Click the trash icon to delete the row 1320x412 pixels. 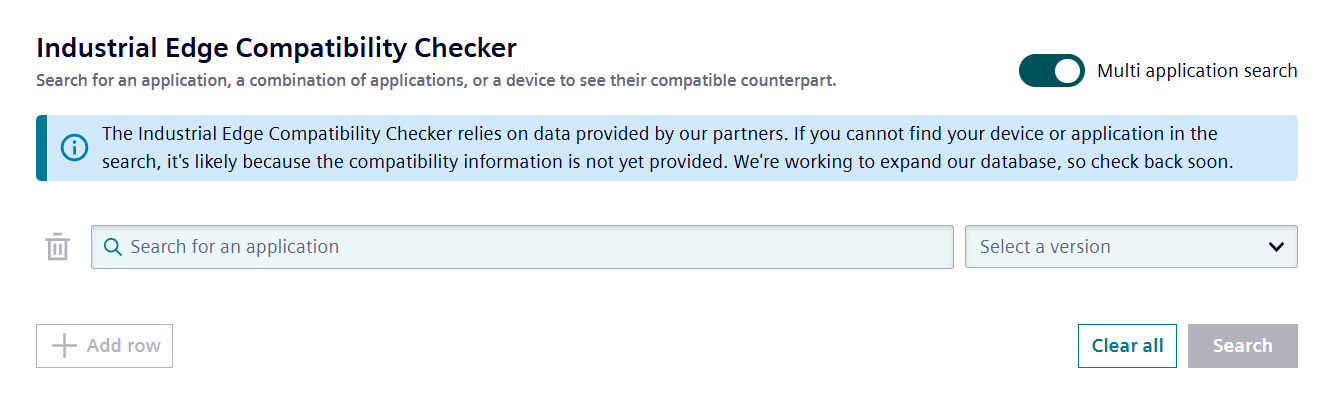[58, 247]
